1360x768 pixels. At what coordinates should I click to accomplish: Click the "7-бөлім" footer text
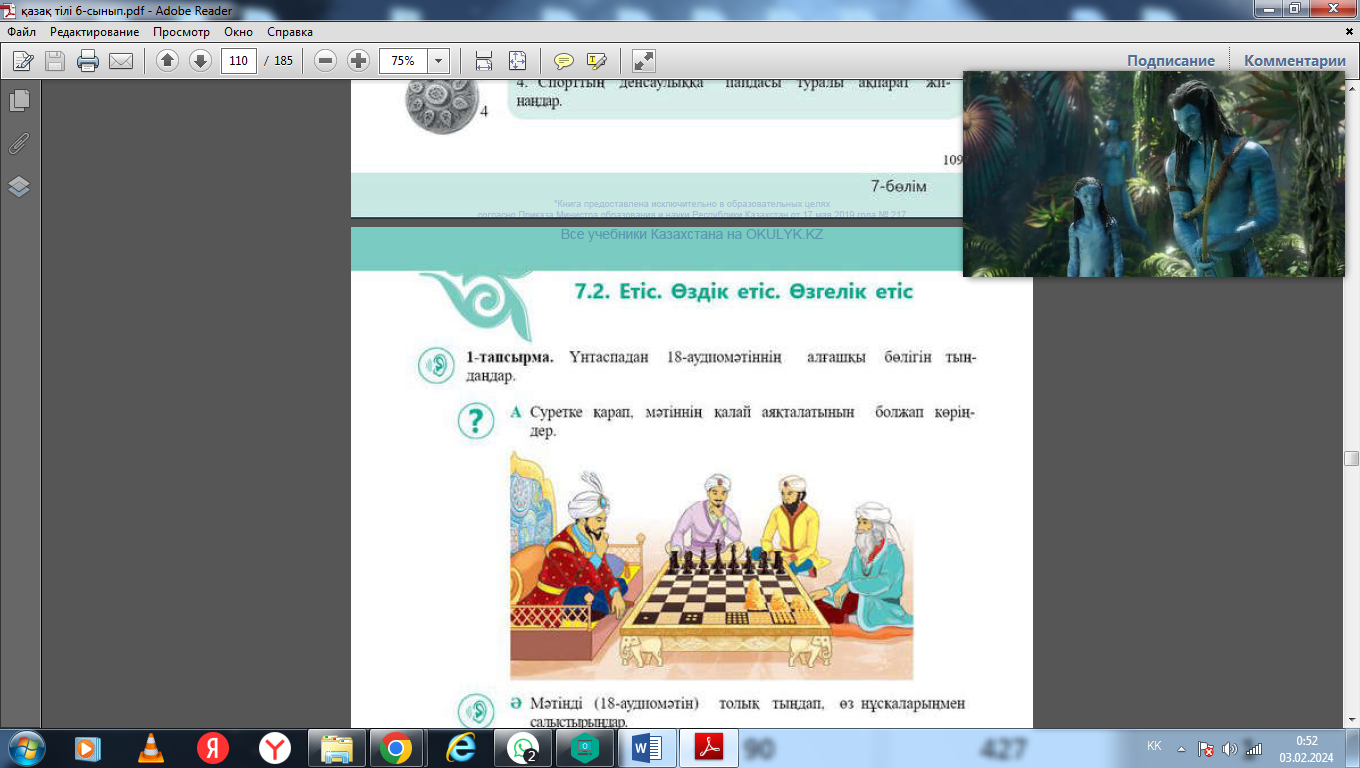pos(899,187)
